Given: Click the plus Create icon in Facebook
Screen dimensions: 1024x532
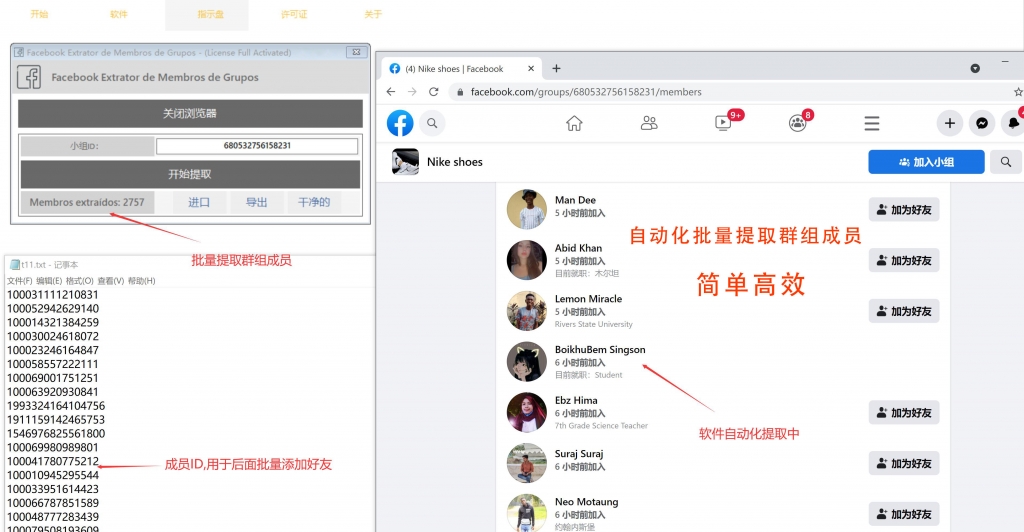Looking at the screenshot, I should [x=950, y=123].
